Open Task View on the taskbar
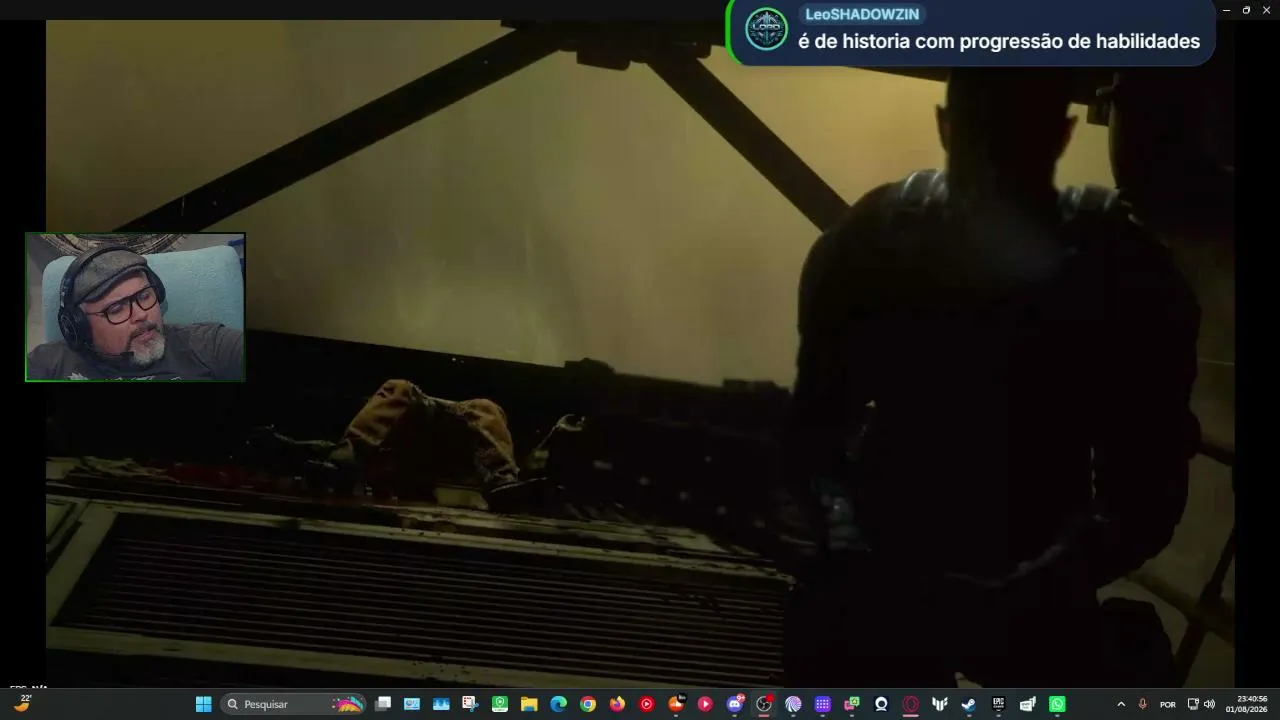Viewport: 1280px width, 720px height. click(x=383, y=704)
